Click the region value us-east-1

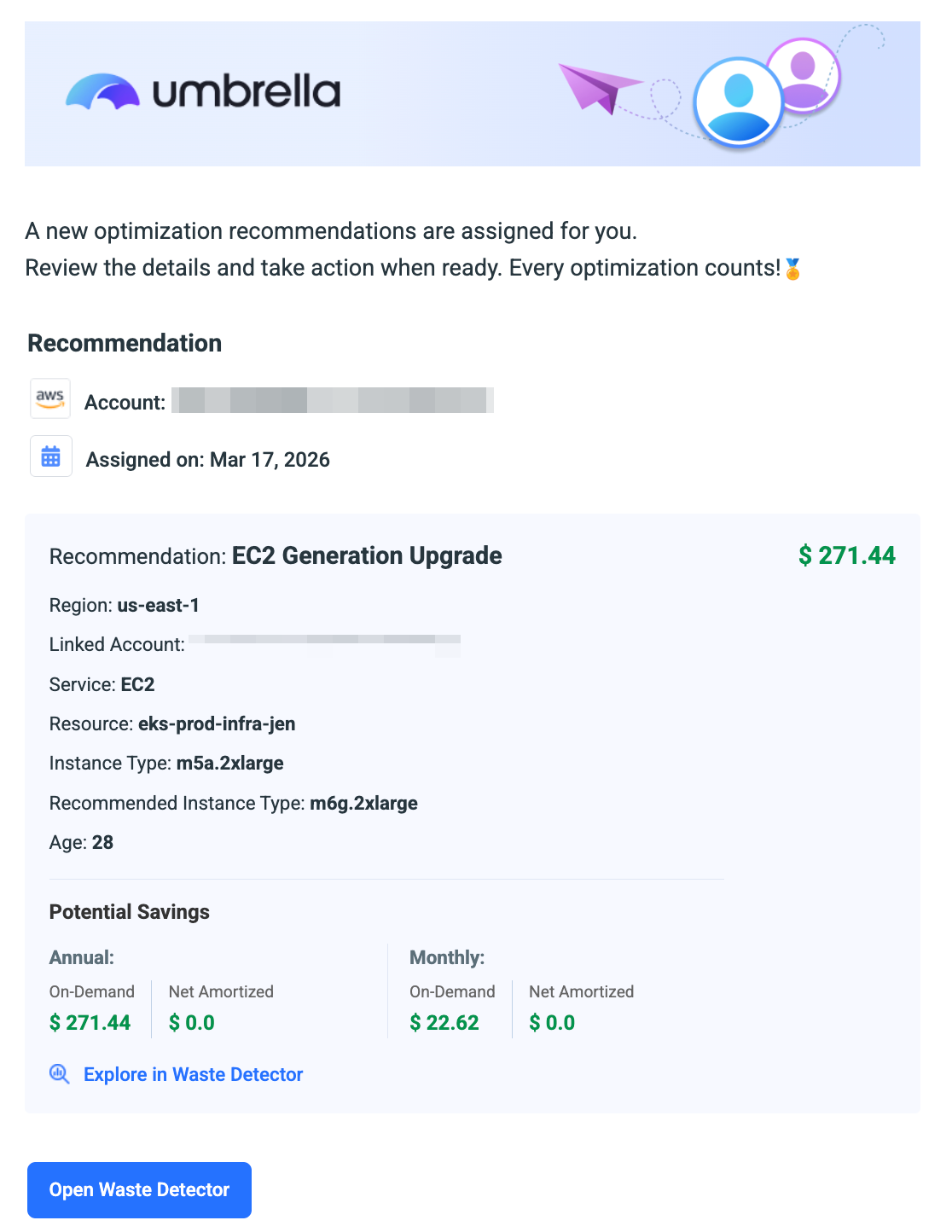(158, 605)
